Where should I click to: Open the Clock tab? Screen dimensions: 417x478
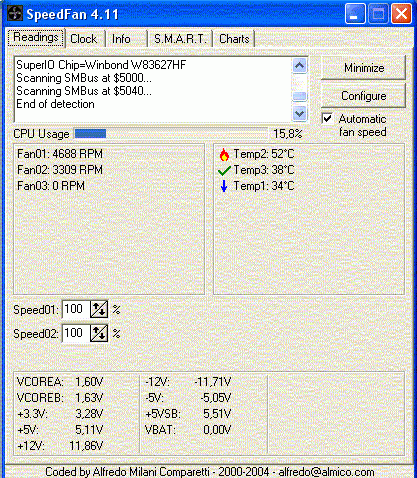[84, 39]
